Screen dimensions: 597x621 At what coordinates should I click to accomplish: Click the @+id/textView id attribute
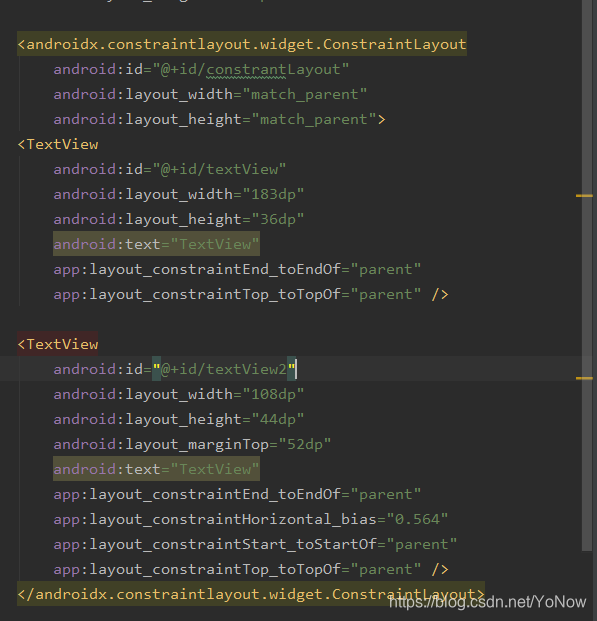170,169
